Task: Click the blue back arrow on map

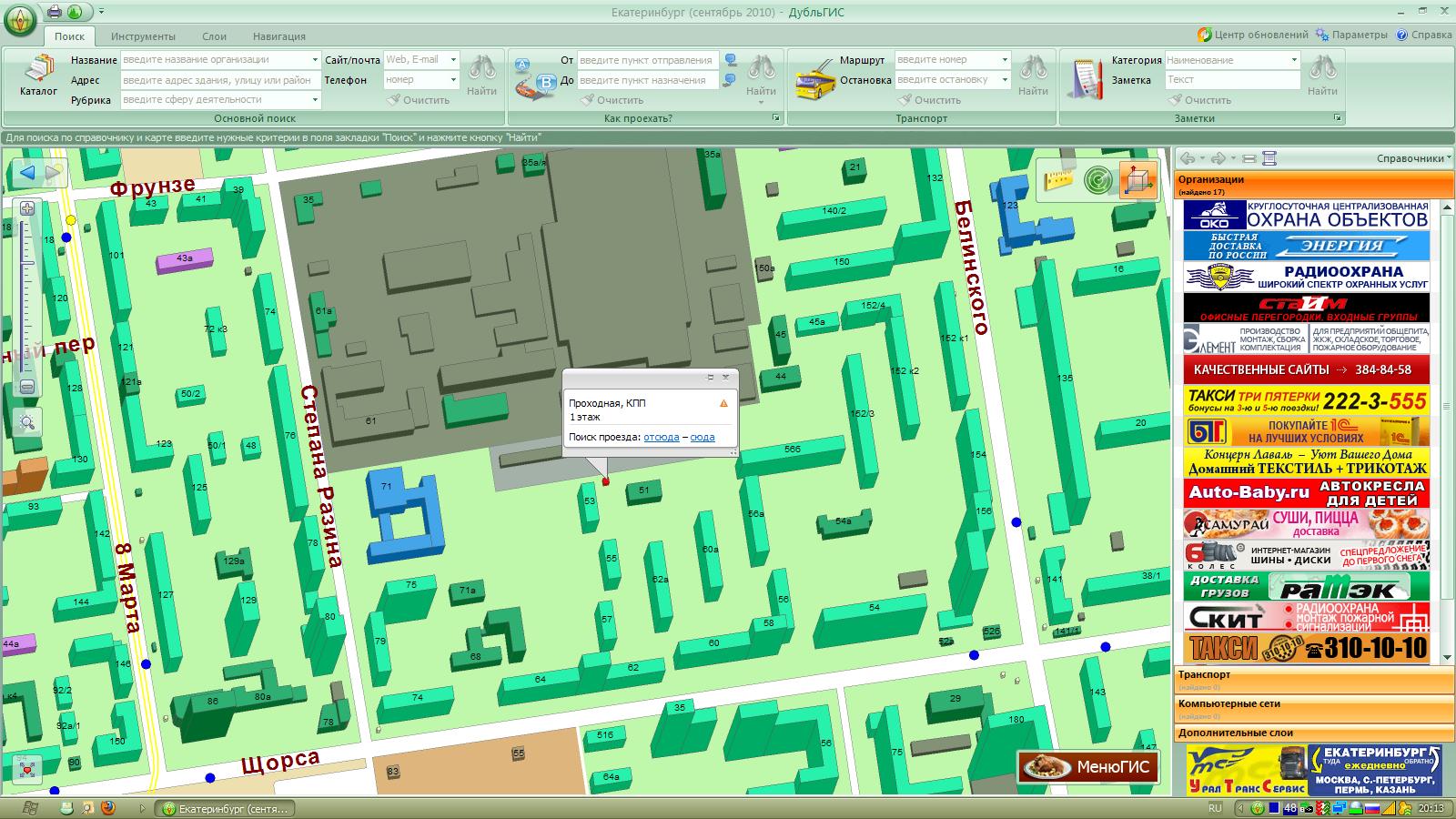Action: [27, 173]
